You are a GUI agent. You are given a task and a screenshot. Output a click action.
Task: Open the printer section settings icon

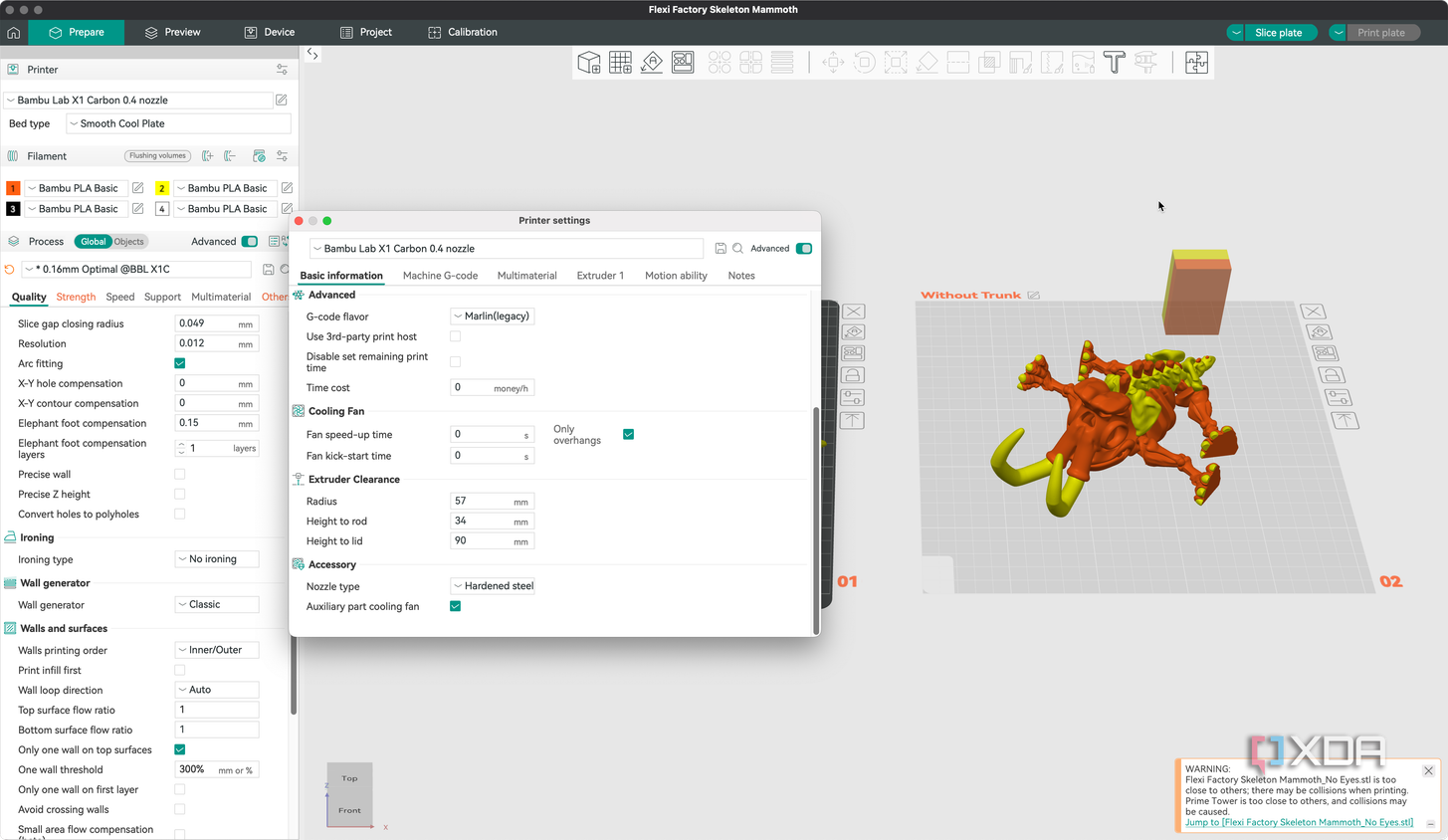pyautogui.click(x=282, y=70)
